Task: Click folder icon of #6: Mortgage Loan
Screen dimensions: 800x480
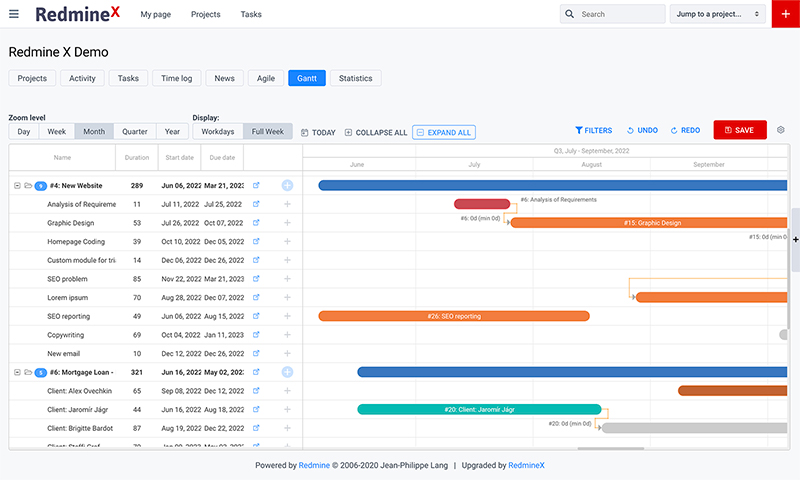Action: point(28,372)
